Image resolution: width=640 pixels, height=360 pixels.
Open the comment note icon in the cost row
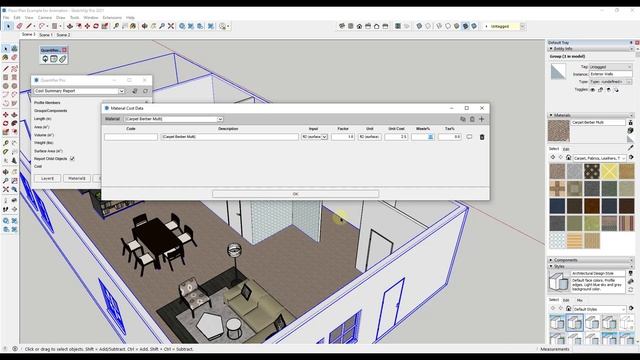[x=469, y=137]
